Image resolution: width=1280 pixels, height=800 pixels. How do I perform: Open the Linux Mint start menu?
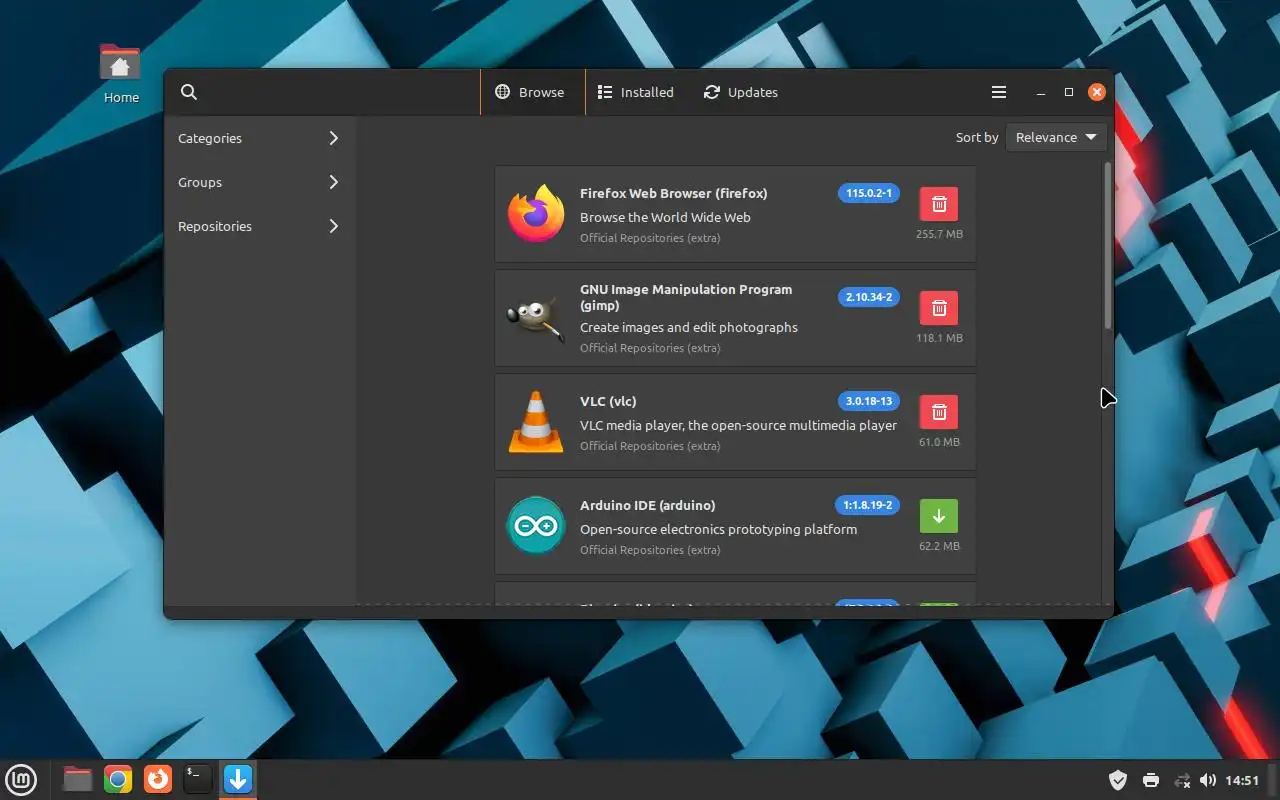pos(22,779)
